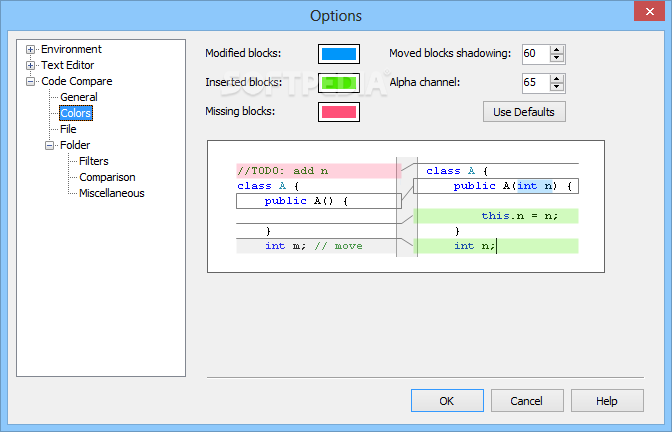Confirm with the OK button
The width and height of the screenshot is (672, 432).
click(x=447, y=401)
